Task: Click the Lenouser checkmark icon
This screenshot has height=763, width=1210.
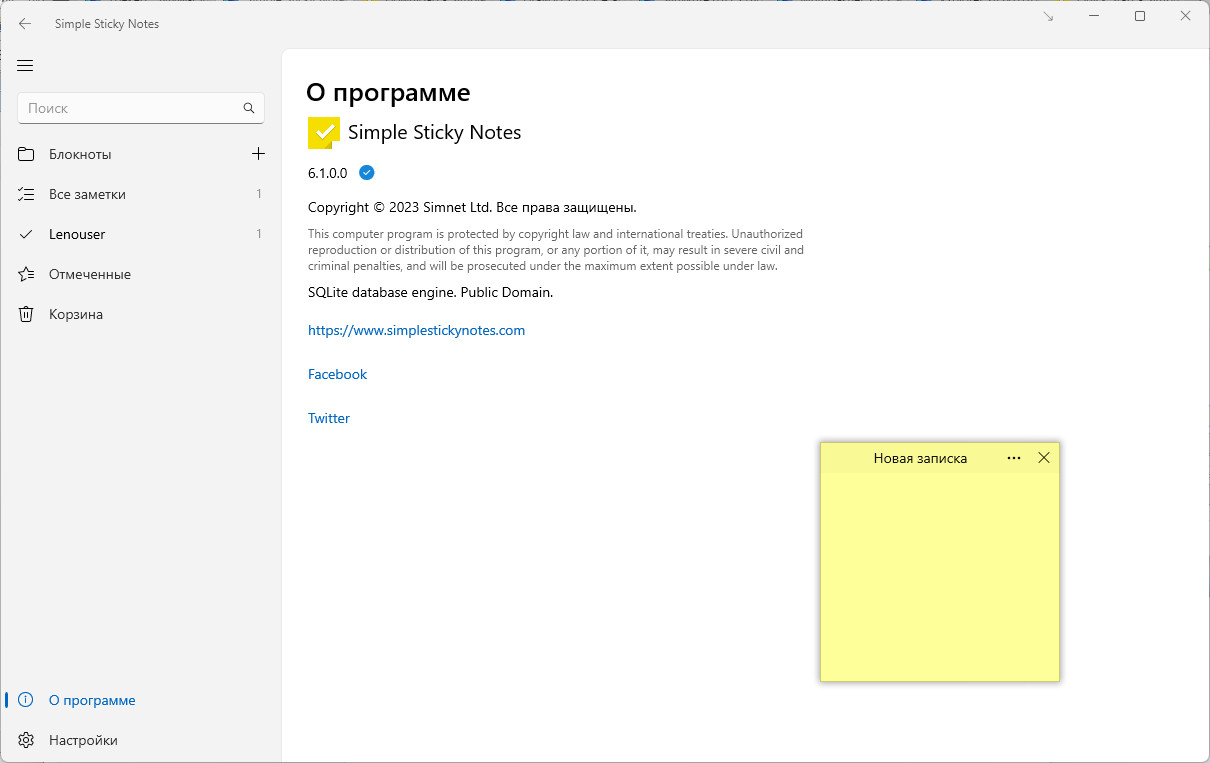Action: (26, 234)
